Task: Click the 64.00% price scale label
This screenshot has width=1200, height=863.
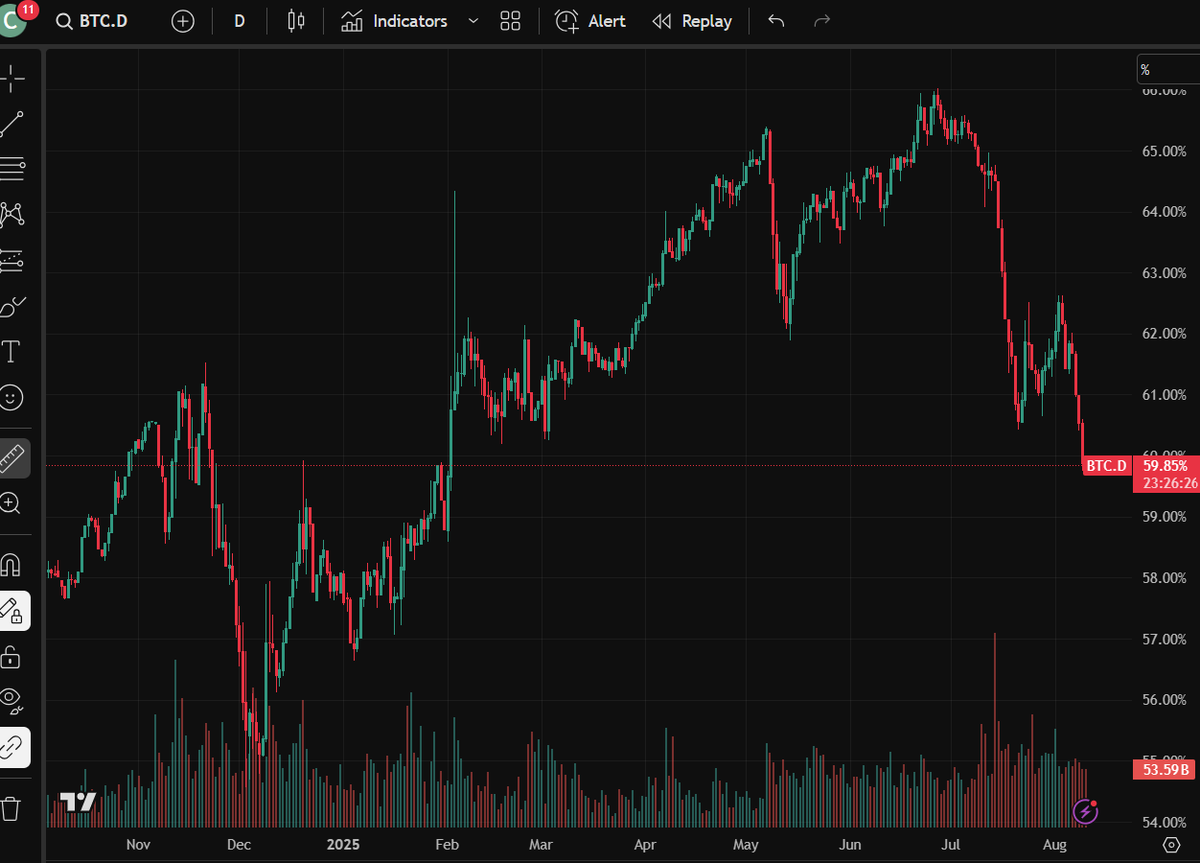Action: point(1162,212)
